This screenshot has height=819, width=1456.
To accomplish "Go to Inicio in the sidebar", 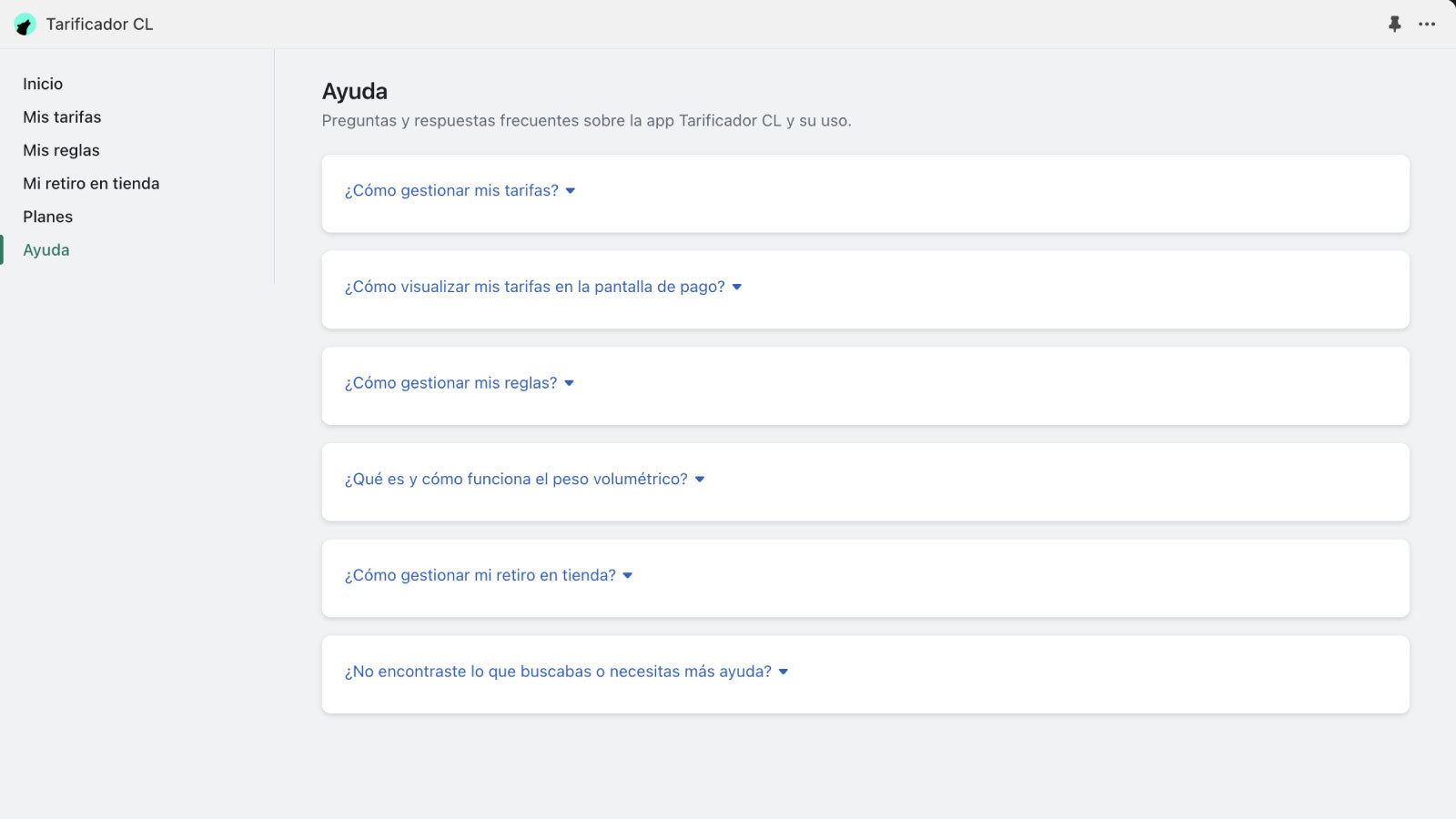I will coord(43,84).
